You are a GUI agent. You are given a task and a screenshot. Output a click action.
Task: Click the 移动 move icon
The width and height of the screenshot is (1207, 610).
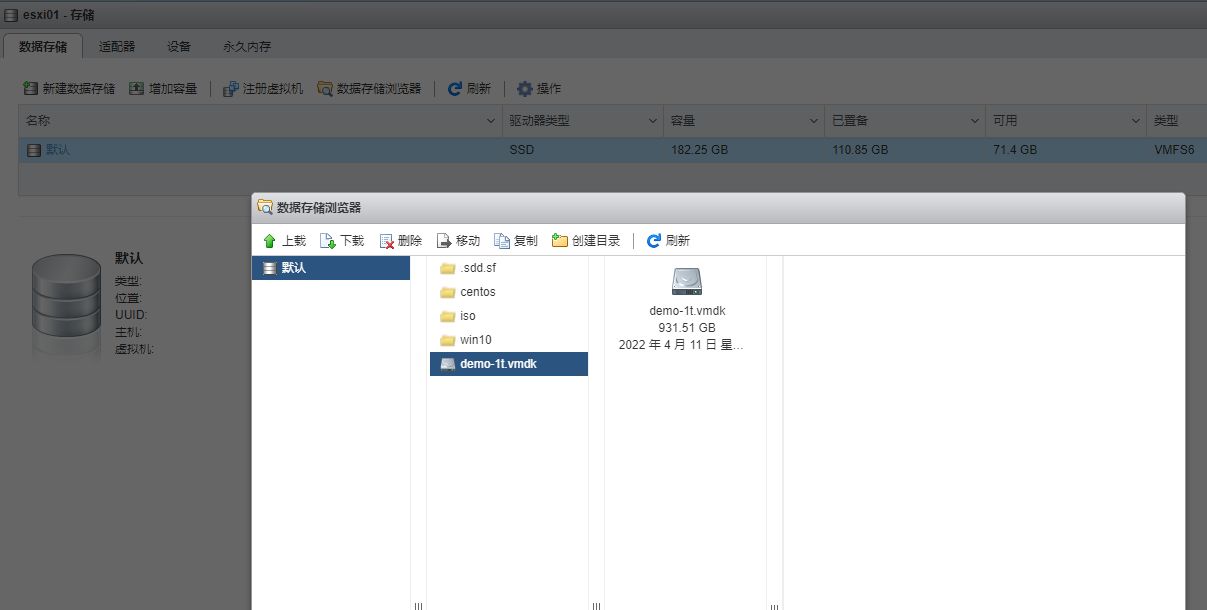pos(457,240)
